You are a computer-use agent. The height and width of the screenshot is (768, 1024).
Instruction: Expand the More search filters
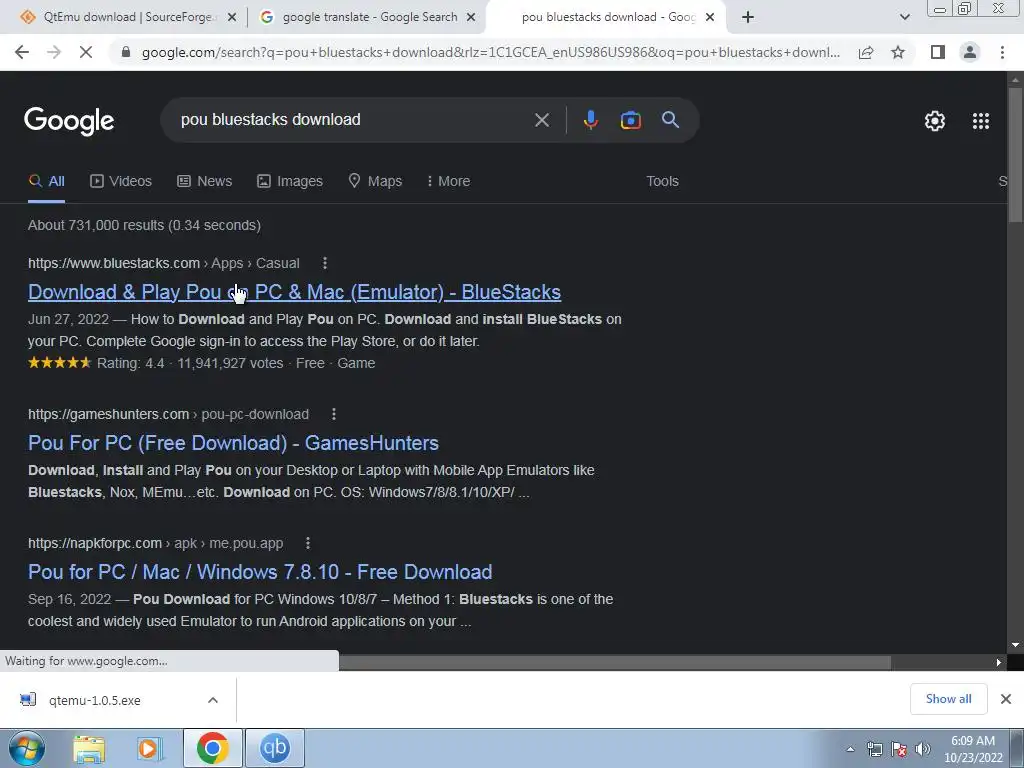click(x=448, y=181)
